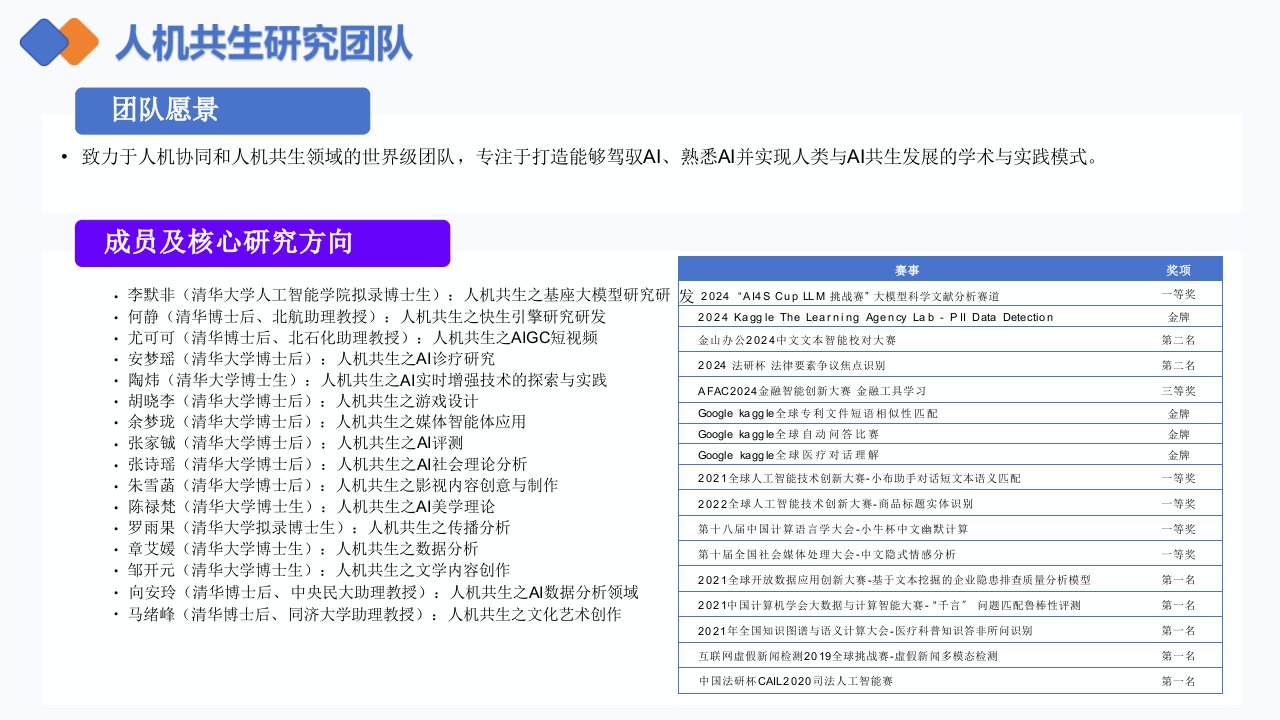Select the AFAC2024金融智能创新大赛 row
This screenshot has height=720, width=1280.
(811, 390)
